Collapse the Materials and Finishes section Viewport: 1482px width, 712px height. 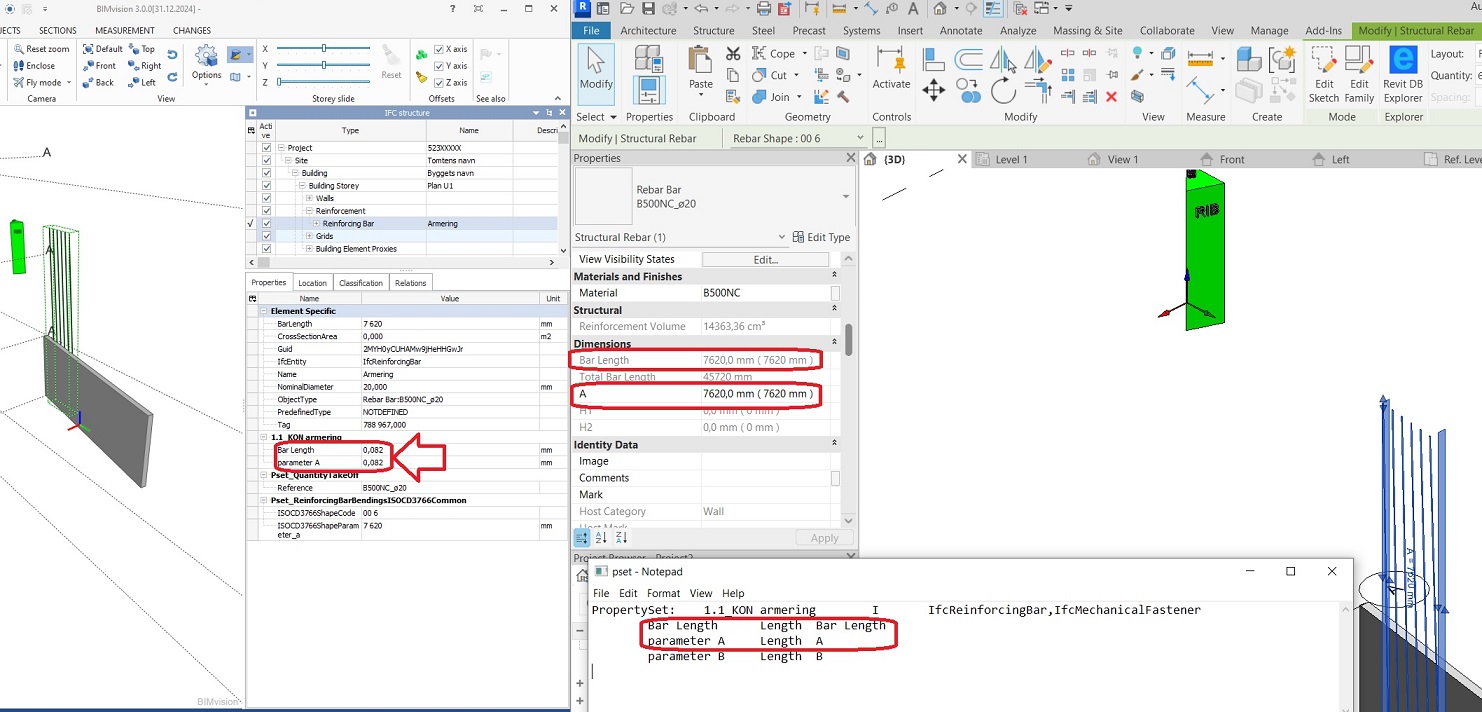click(x=835, y=276)
